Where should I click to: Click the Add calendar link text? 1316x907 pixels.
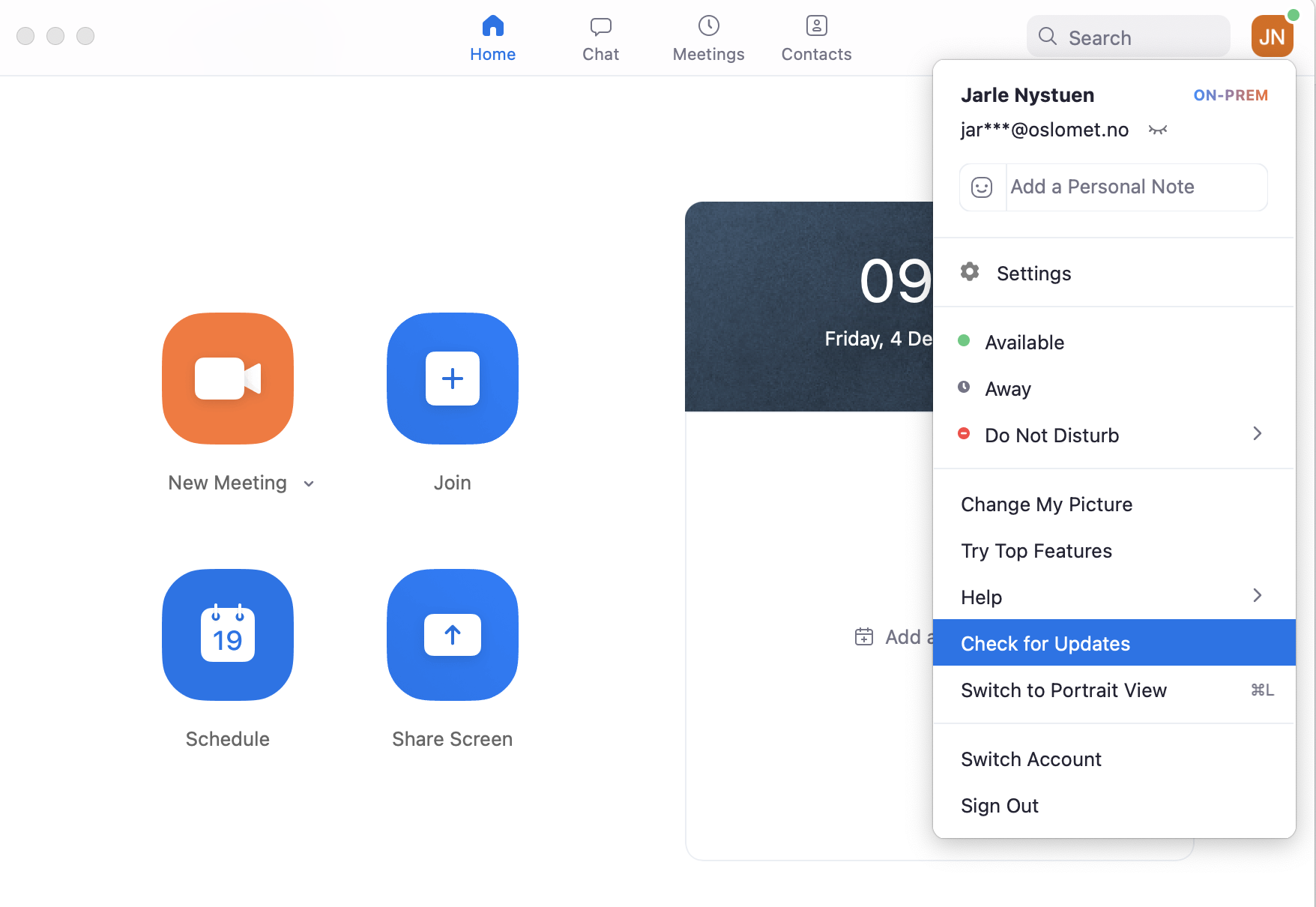click(910, 637)
